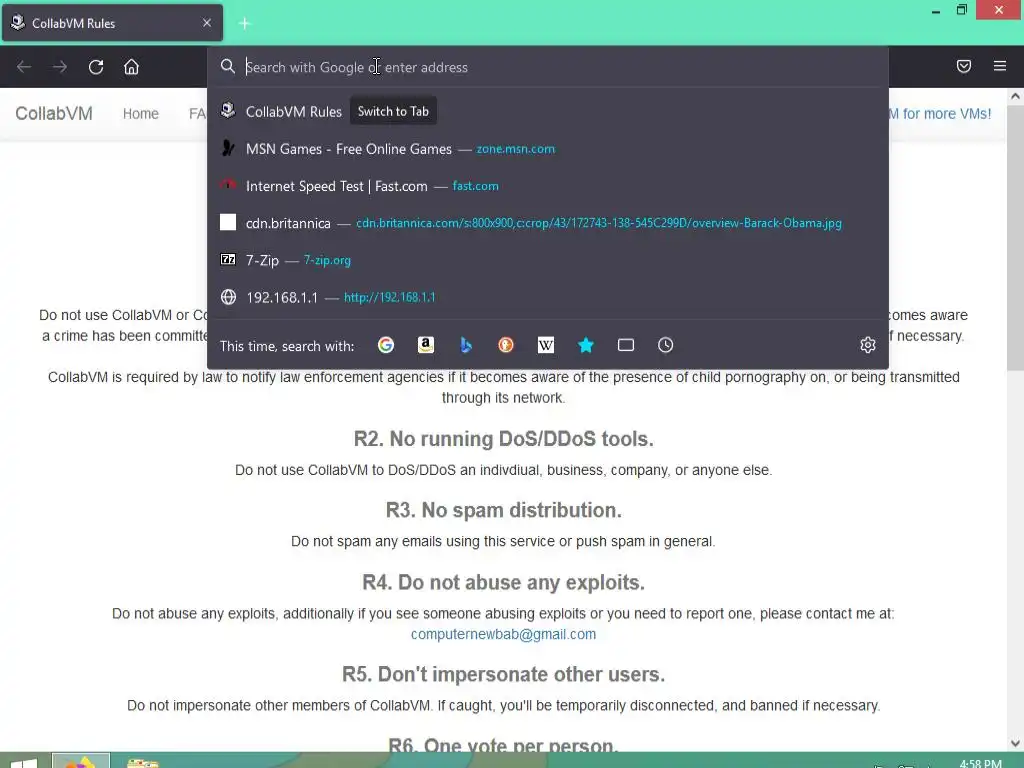
Task: Save page to Pocket
Action: tap(964, 66)
